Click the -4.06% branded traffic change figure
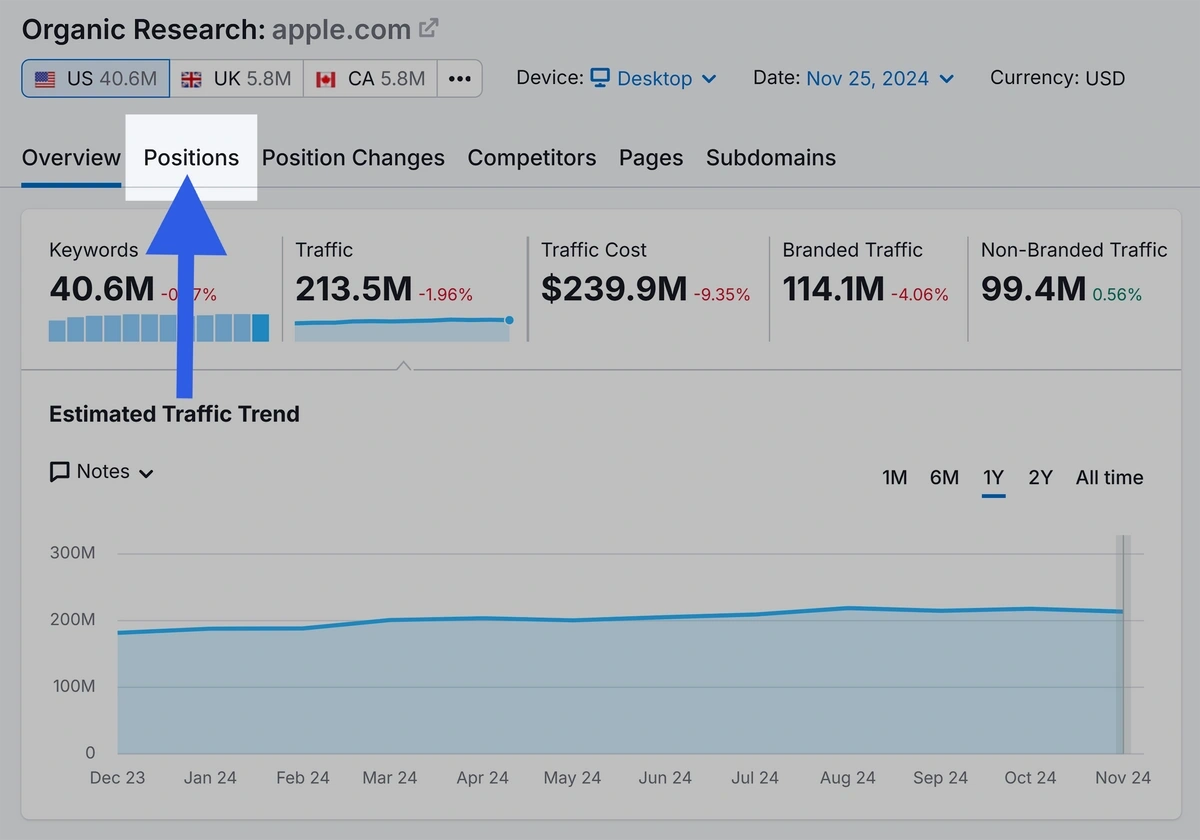This screenshot has height=840, width=1200. tap(920, 294)
